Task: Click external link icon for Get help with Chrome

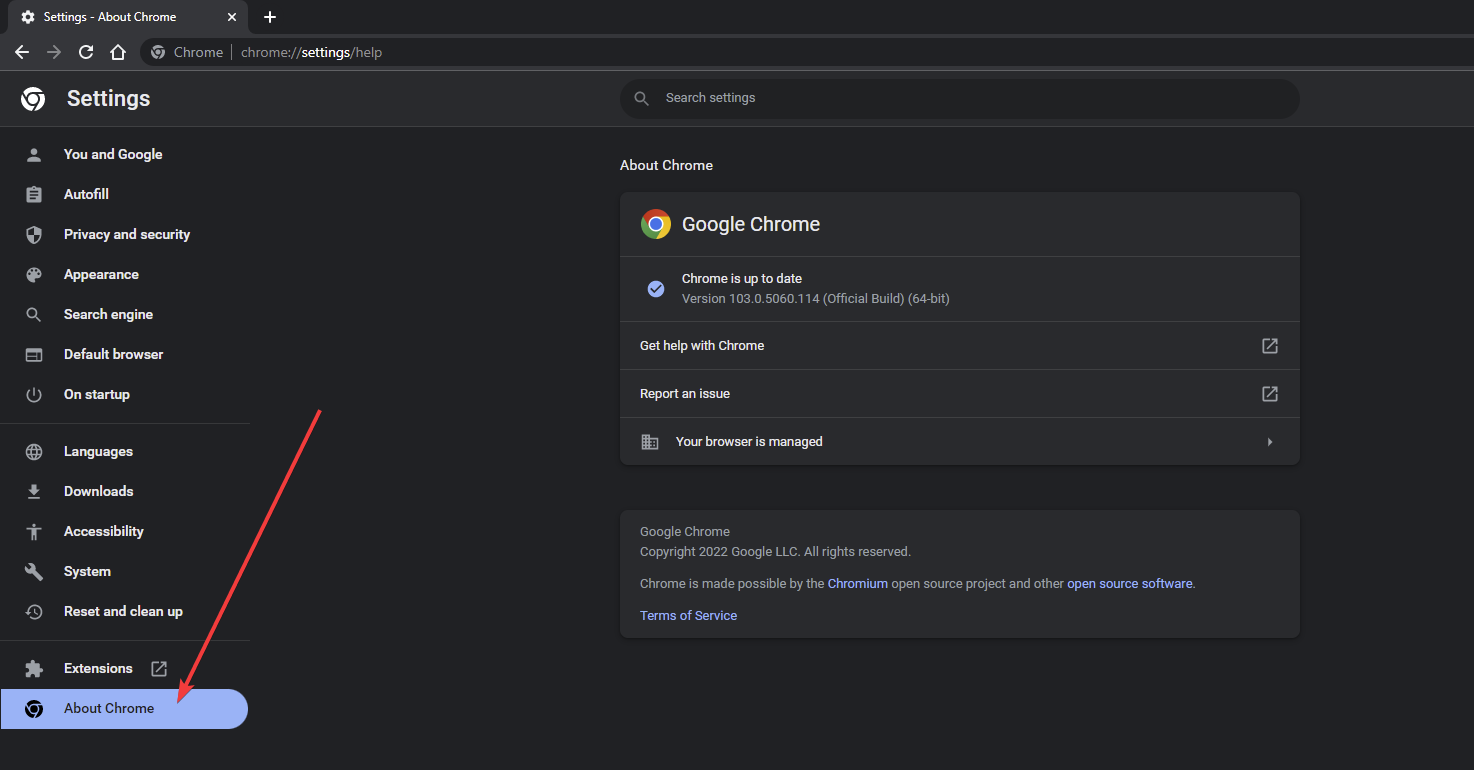Action: (x=1270, y=345)
